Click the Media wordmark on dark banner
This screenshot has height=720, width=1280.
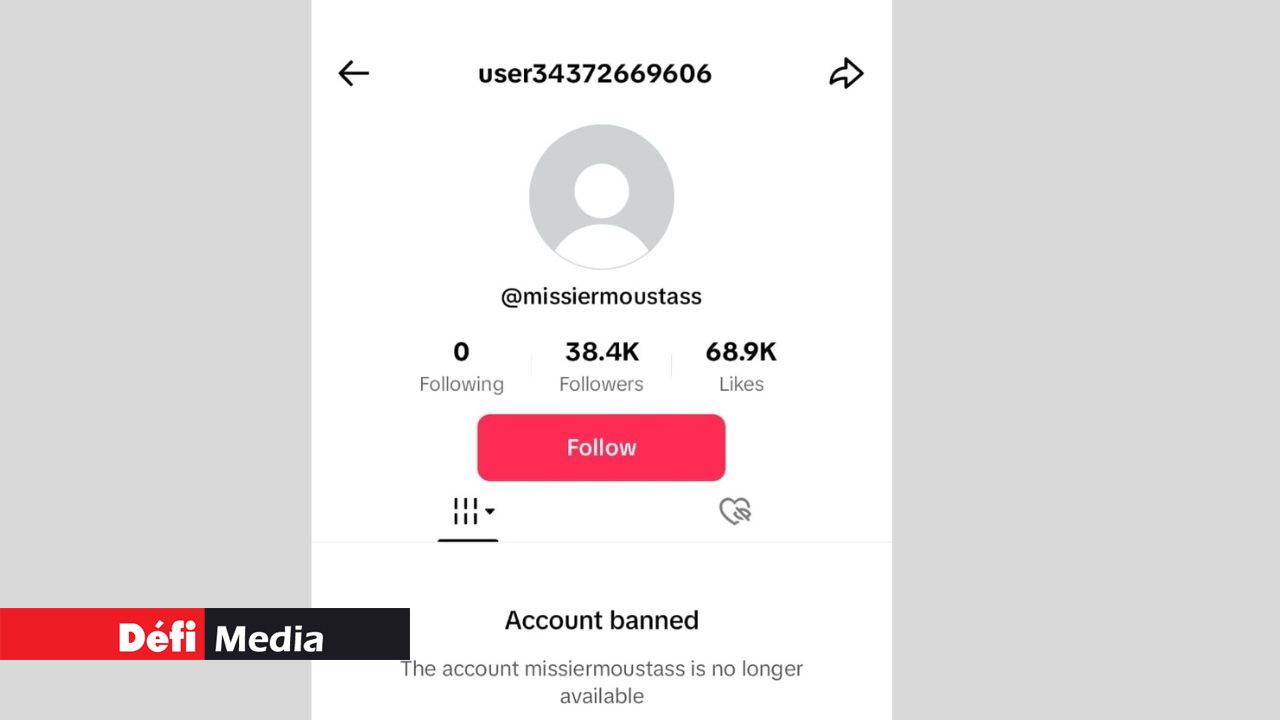[x=270, y=638]
